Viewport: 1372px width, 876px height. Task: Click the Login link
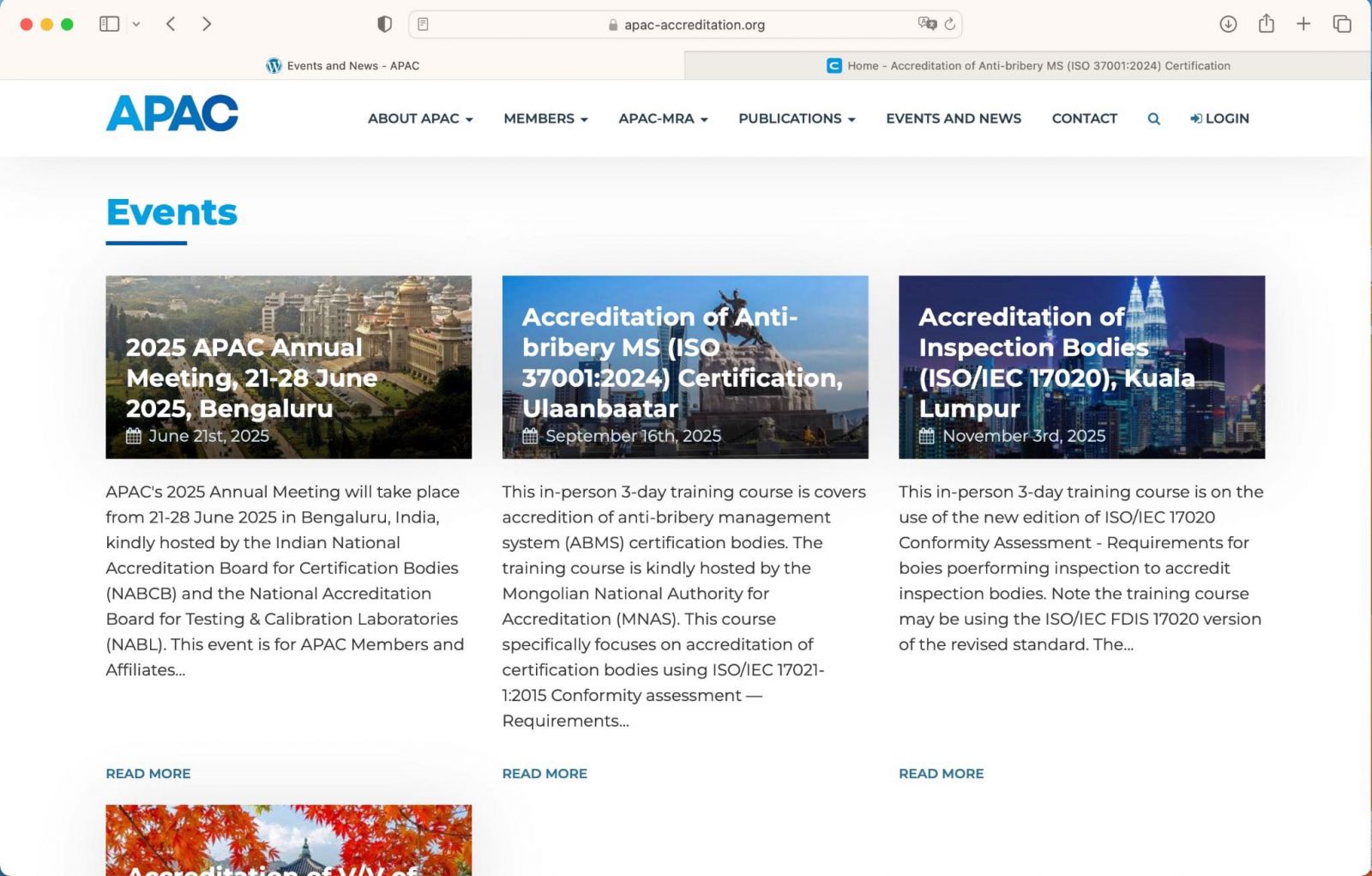click(1219, 118)
